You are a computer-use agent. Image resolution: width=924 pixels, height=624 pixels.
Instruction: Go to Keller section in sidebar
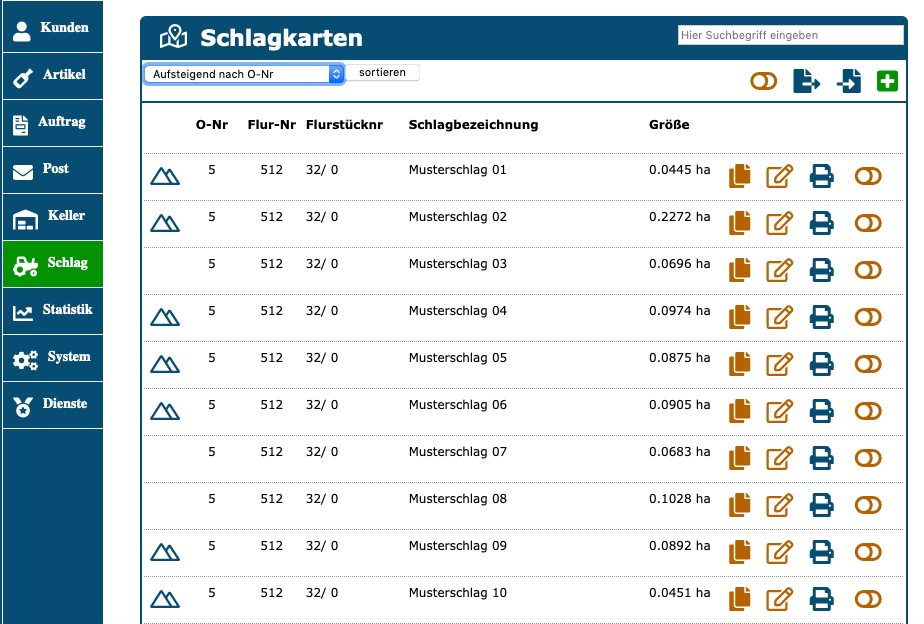click(52, 216)
